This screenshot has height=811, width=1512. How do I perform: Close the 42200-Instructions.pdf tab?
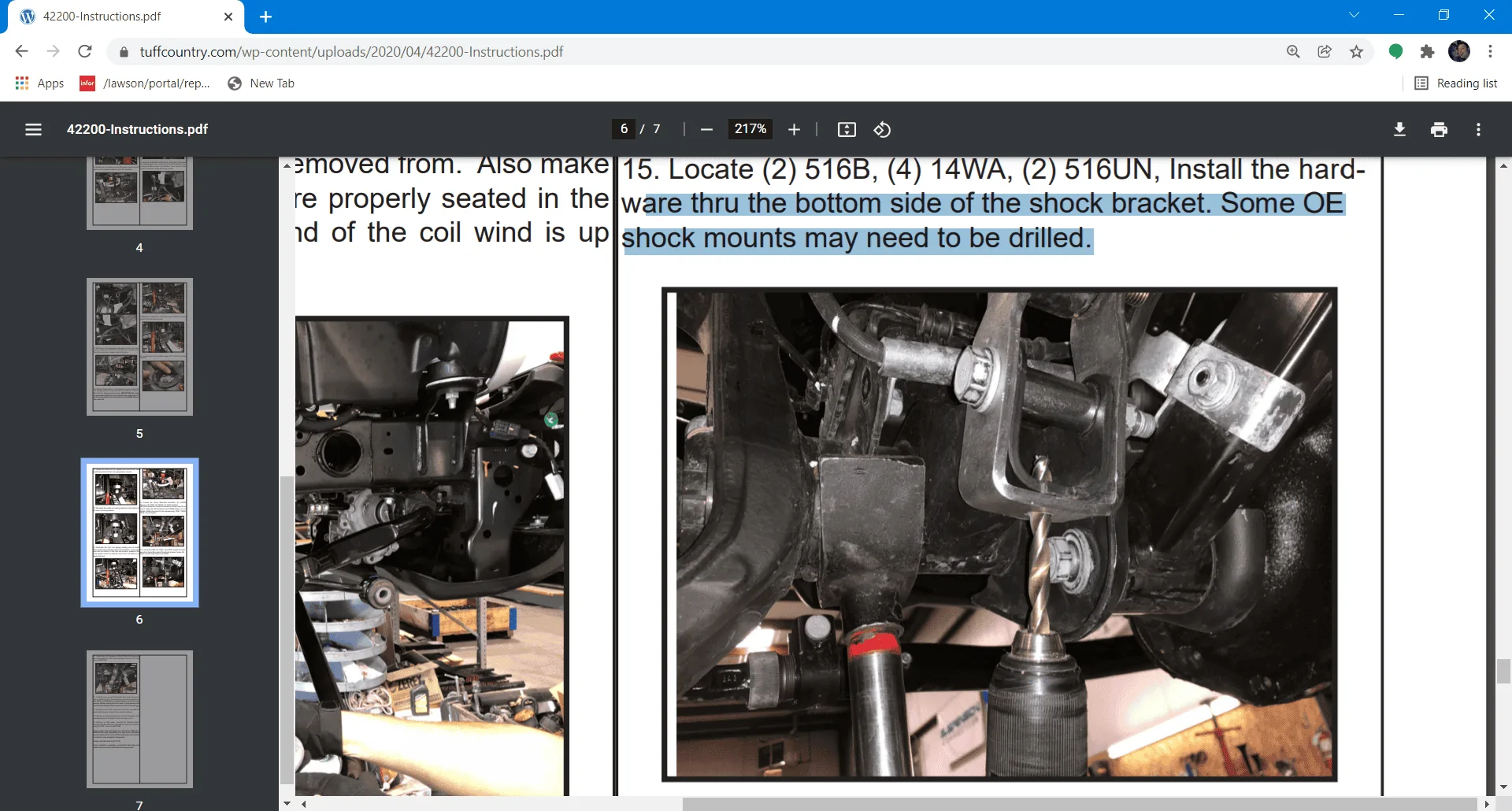[228, 17]
